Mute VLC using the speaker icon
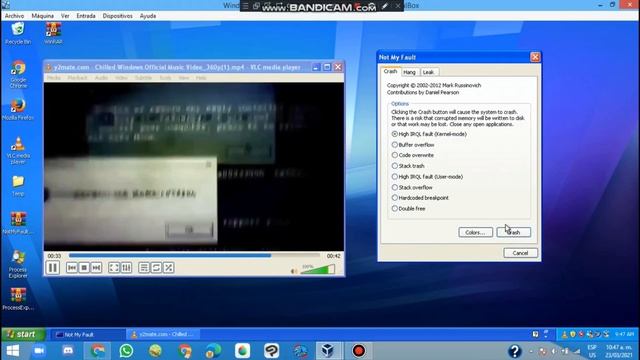Screen dimensions: 640x360 [294, 271]
